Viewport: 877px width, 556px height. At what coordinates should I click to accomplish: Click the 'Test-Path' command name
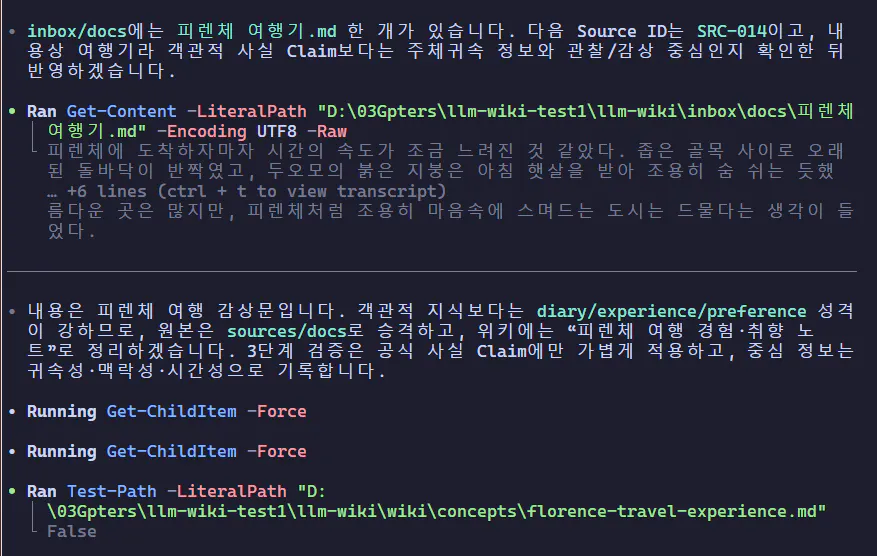tap(112, 491)
